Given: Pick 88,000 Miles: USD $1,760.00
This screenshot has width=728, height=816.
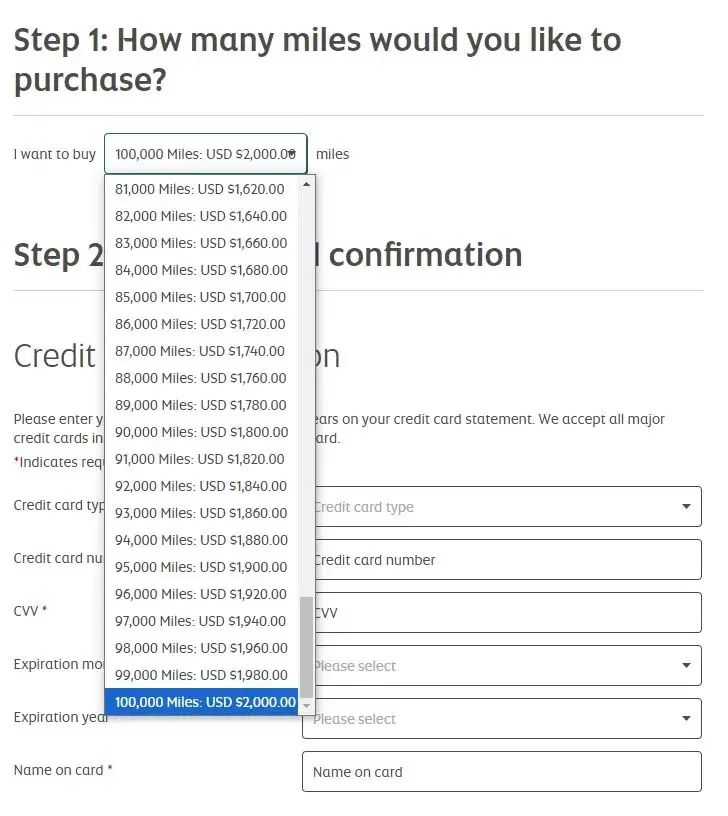Looking at the screenshot, I should pos(200,378).
